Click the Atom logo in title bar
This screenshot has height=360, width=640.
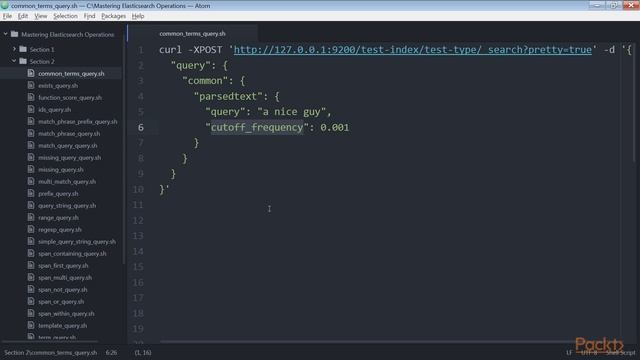pos(4,5)
